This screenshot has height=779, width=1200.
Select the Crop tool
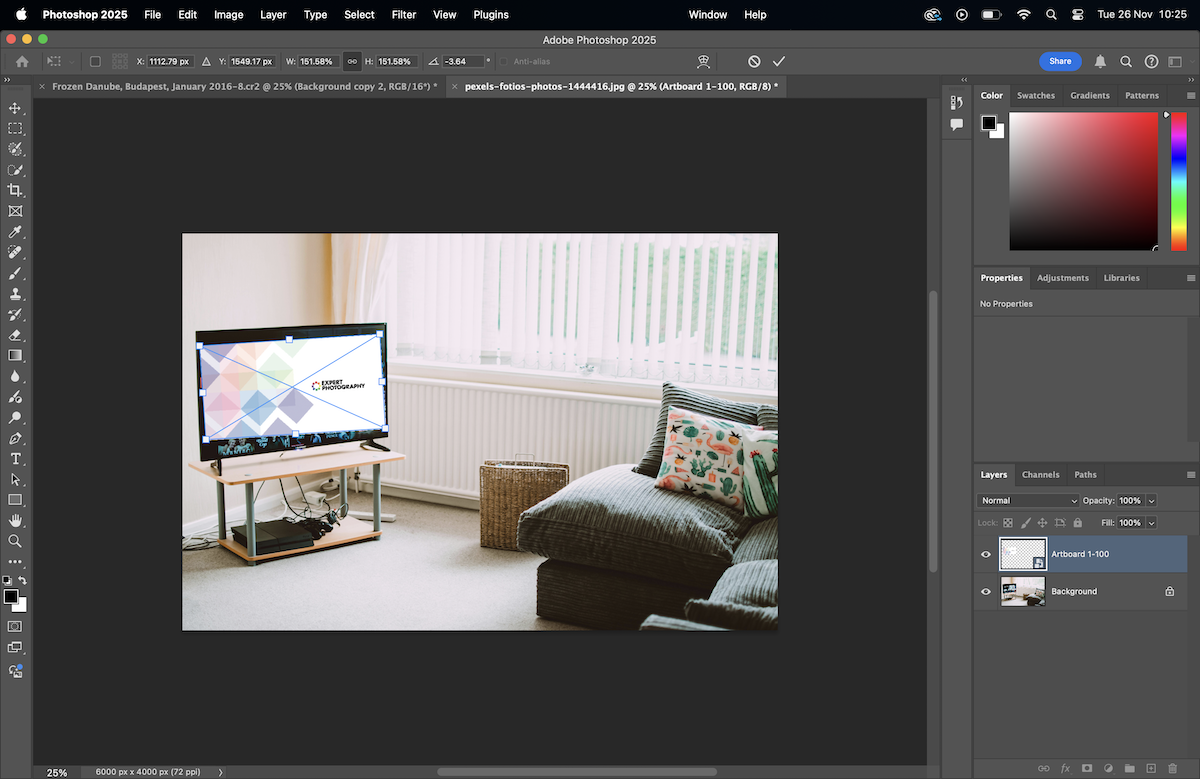click(x=15, y=190)
